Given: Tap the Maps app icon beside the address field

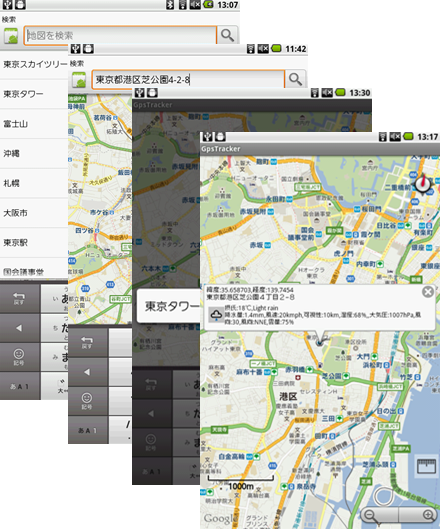Looking at the screenshot, I should click(79, 80).
